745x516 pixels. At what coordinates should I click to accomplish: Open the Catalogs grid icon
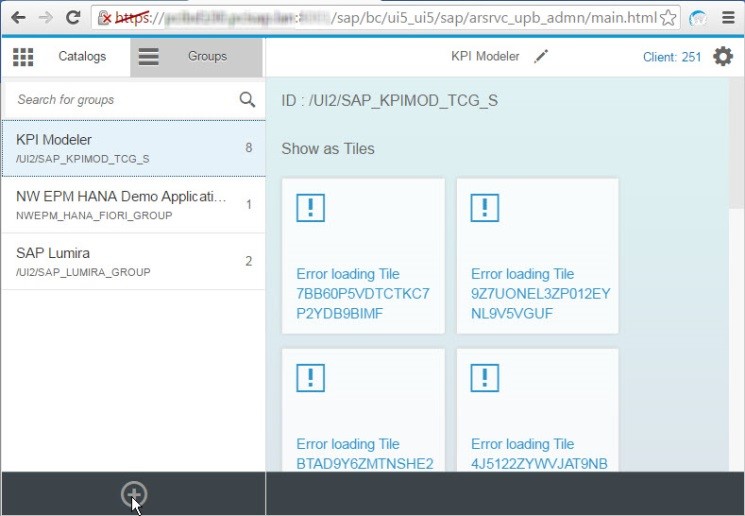(22, 57)
